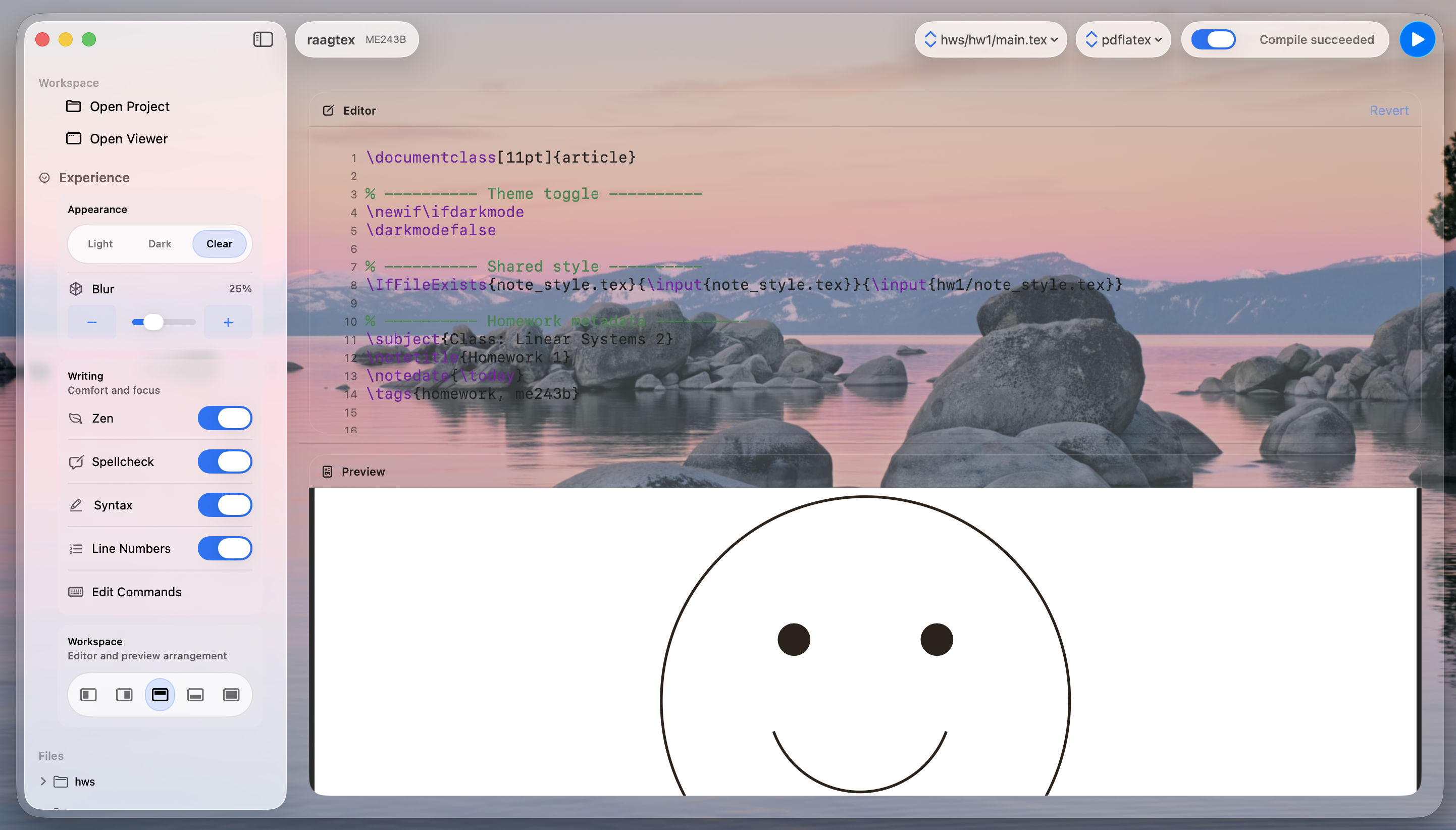Screen dimensions: 1456x830
Task: Click the \darkmodefalse code line
Action: 431,230
